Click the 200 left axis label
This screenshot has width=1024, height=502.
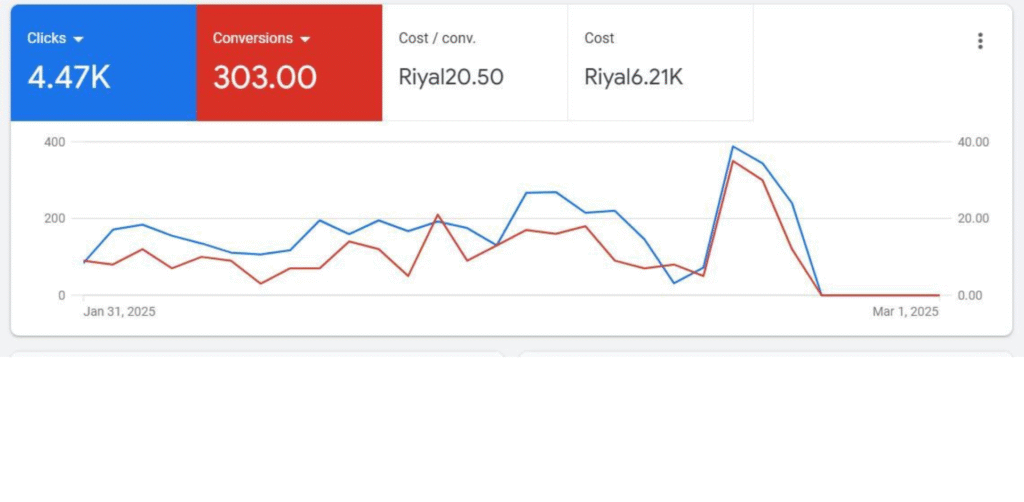55,218
